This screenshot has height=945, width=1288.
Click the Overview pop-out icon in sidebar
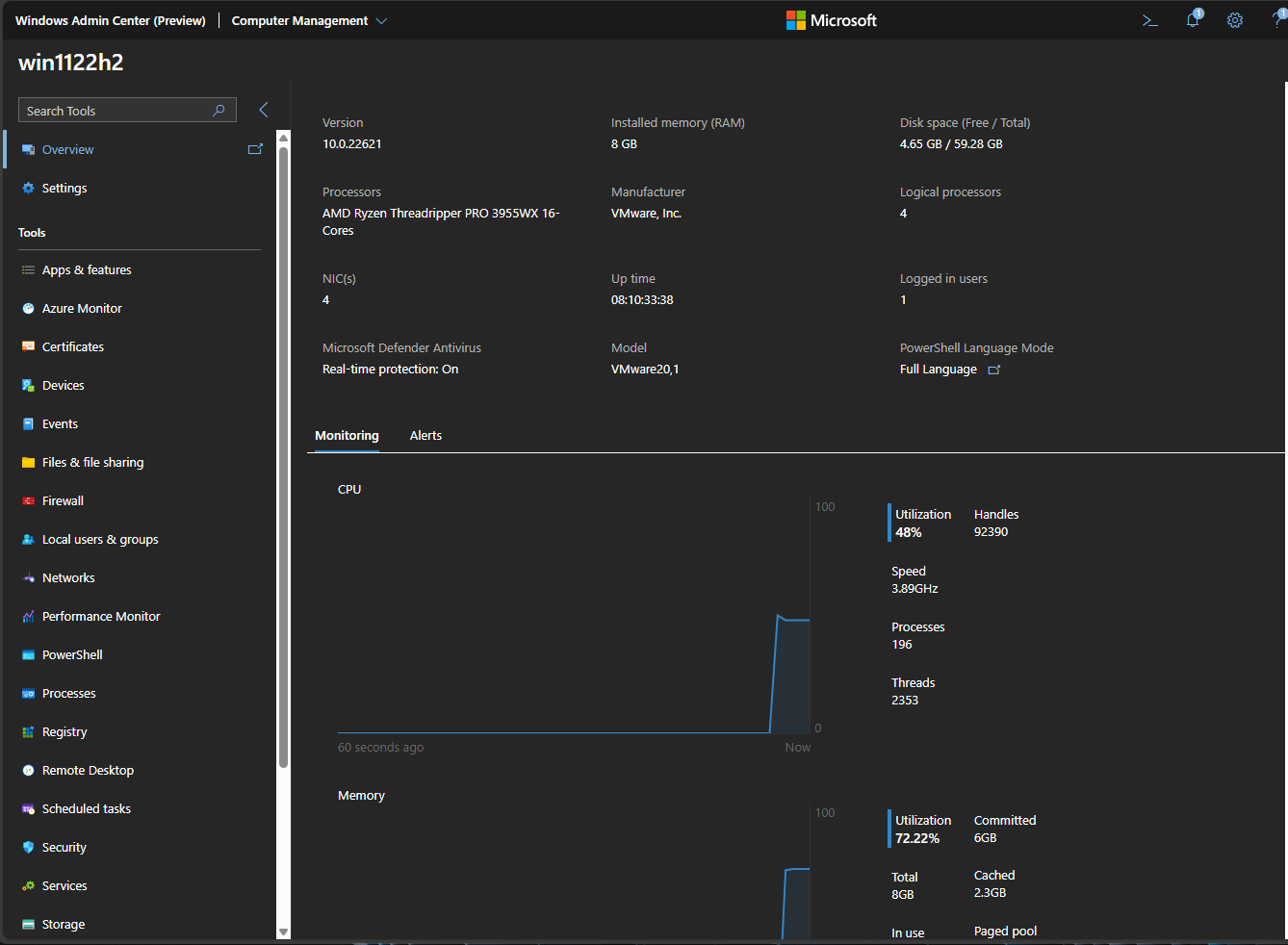click(255, 149)
